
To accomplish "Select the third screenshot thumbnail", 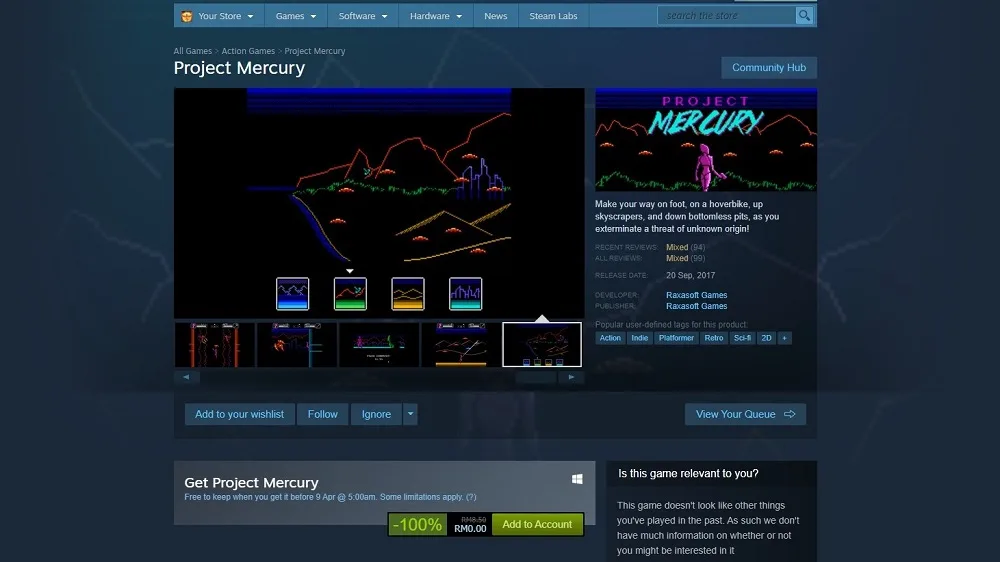I will click(x=379, y=344).
